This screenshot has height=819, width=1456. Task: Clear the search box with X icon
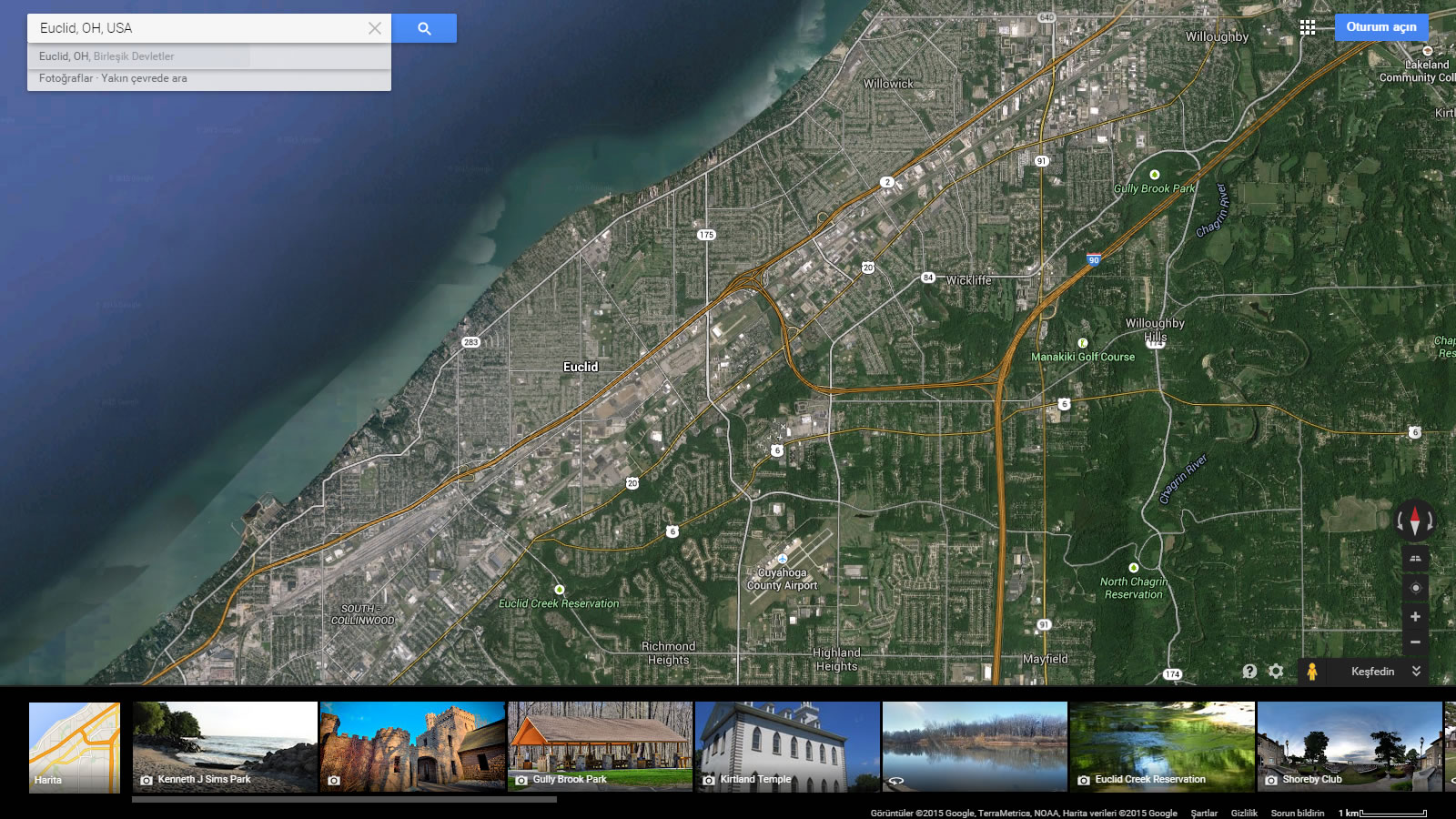pyautogui.click(x=374, y=28)
